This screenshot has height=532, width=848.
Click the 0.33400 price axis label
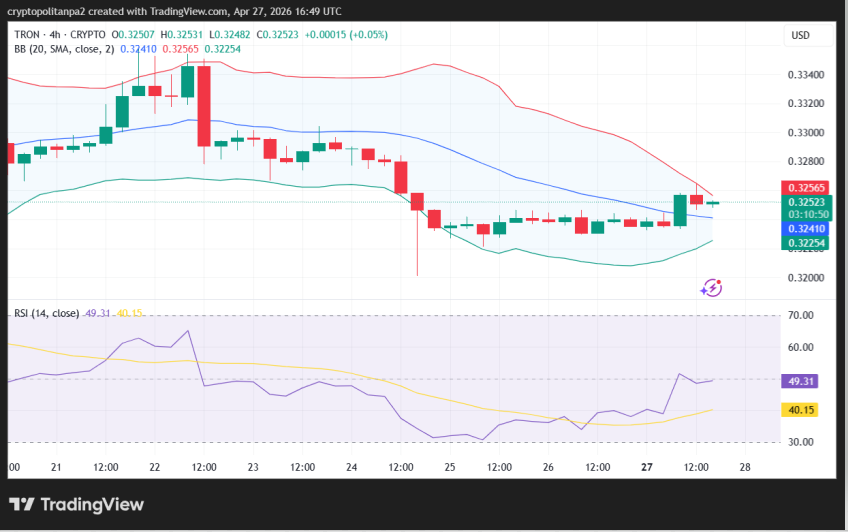[x=805, y=75]
